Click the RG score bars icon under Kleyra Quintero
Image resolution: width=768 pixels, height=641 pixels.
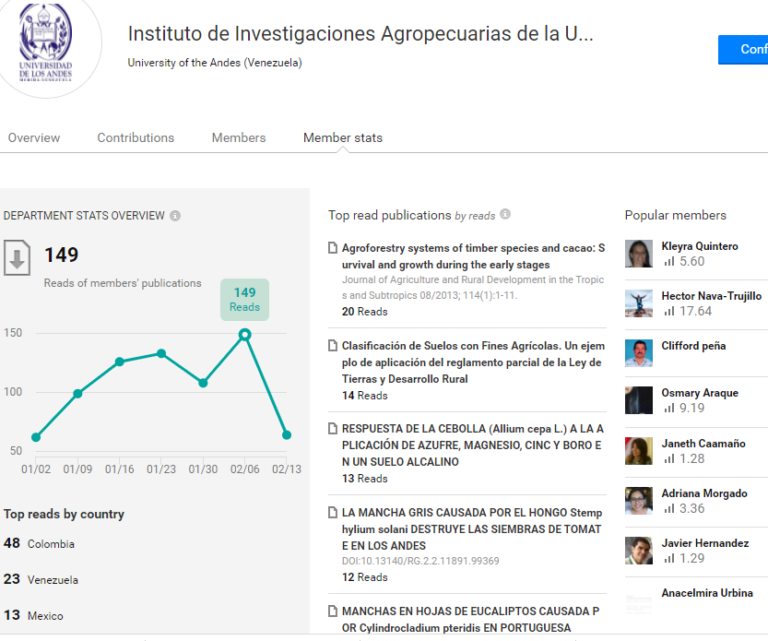669,261
